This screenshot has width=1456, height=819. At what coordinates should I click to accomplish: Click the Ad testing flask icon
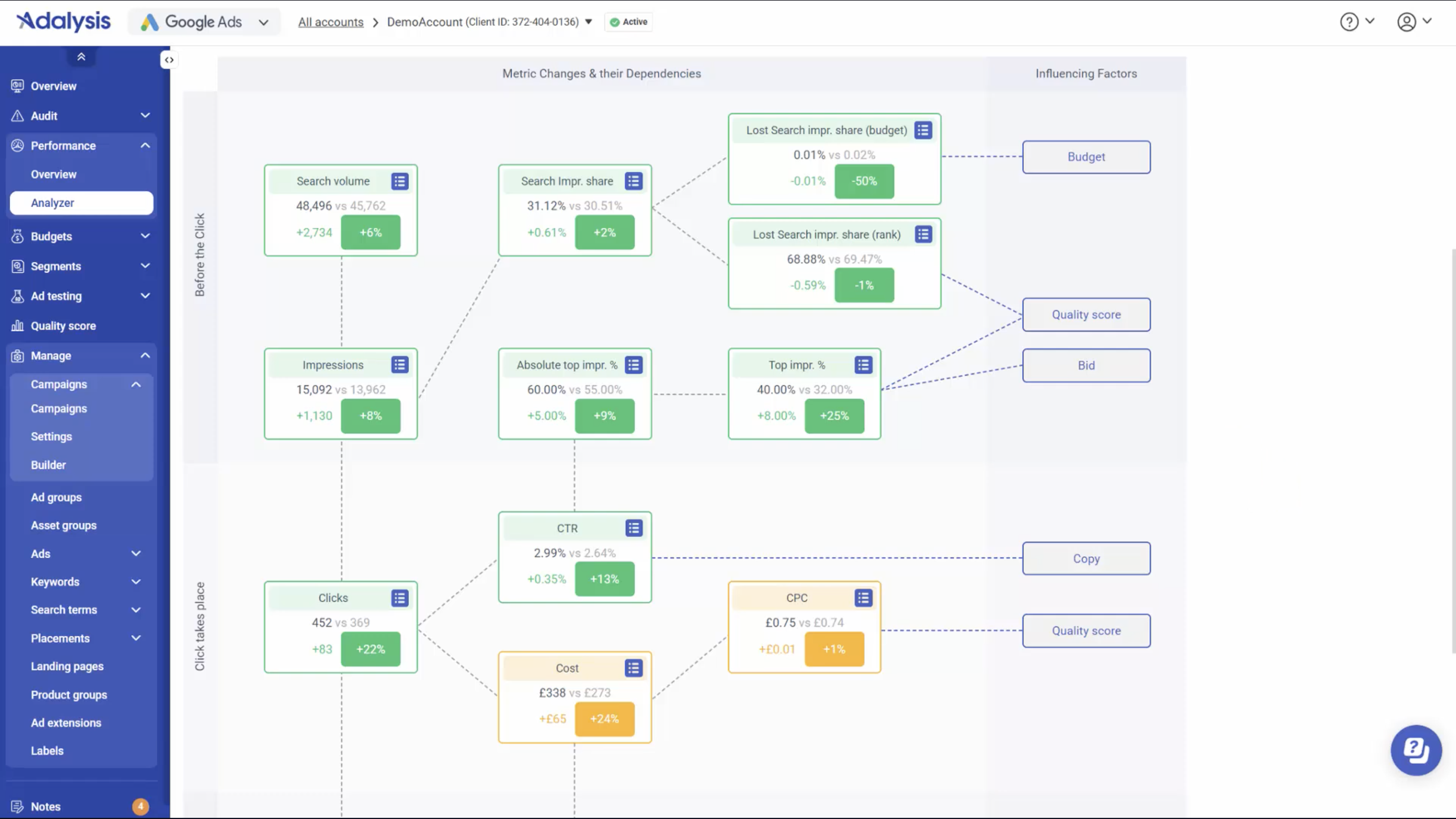tap(18, 296)
